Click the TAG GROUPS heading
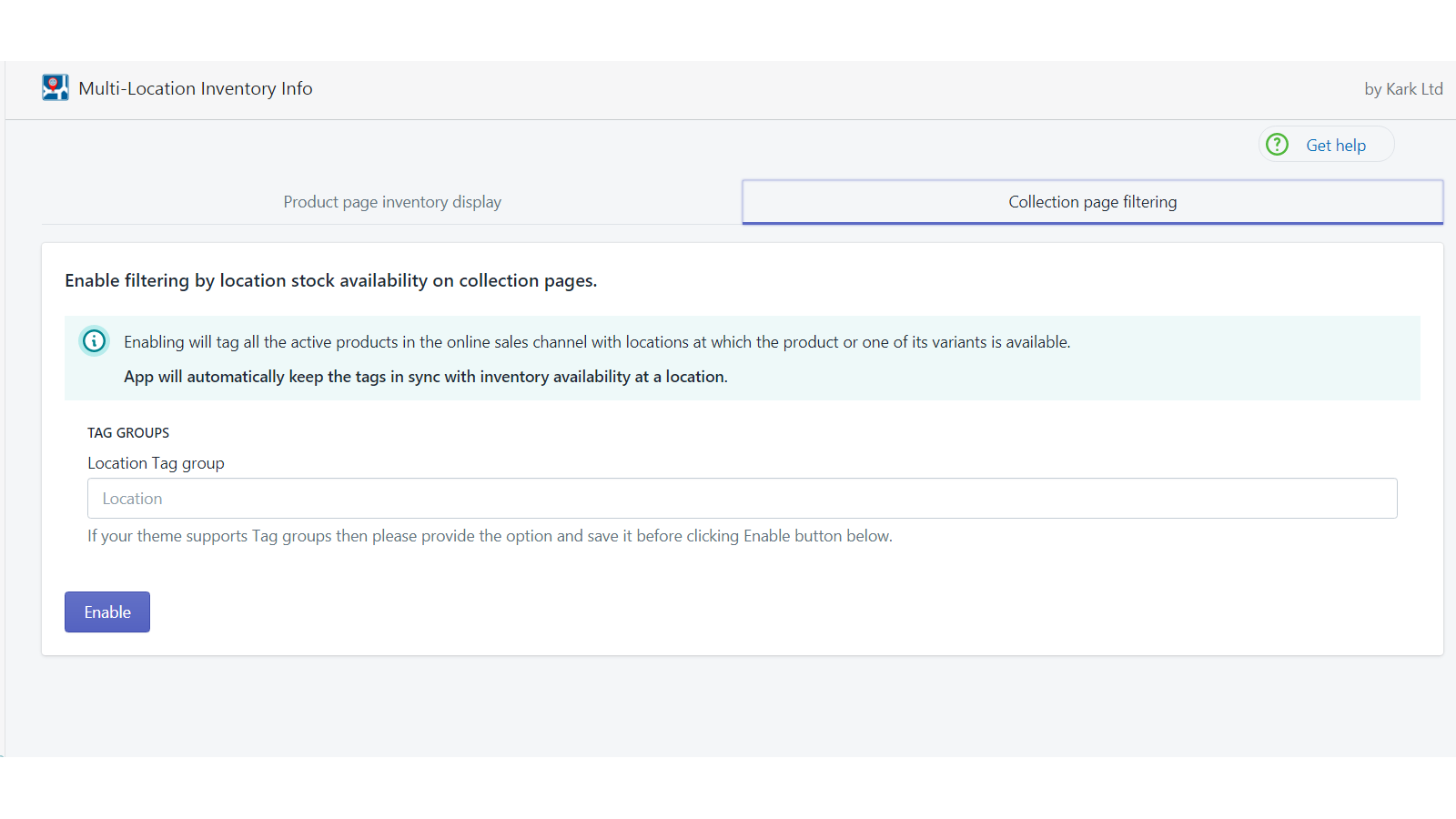The height and width of the screenshot is (819, 1456). [x=127, y=432]
